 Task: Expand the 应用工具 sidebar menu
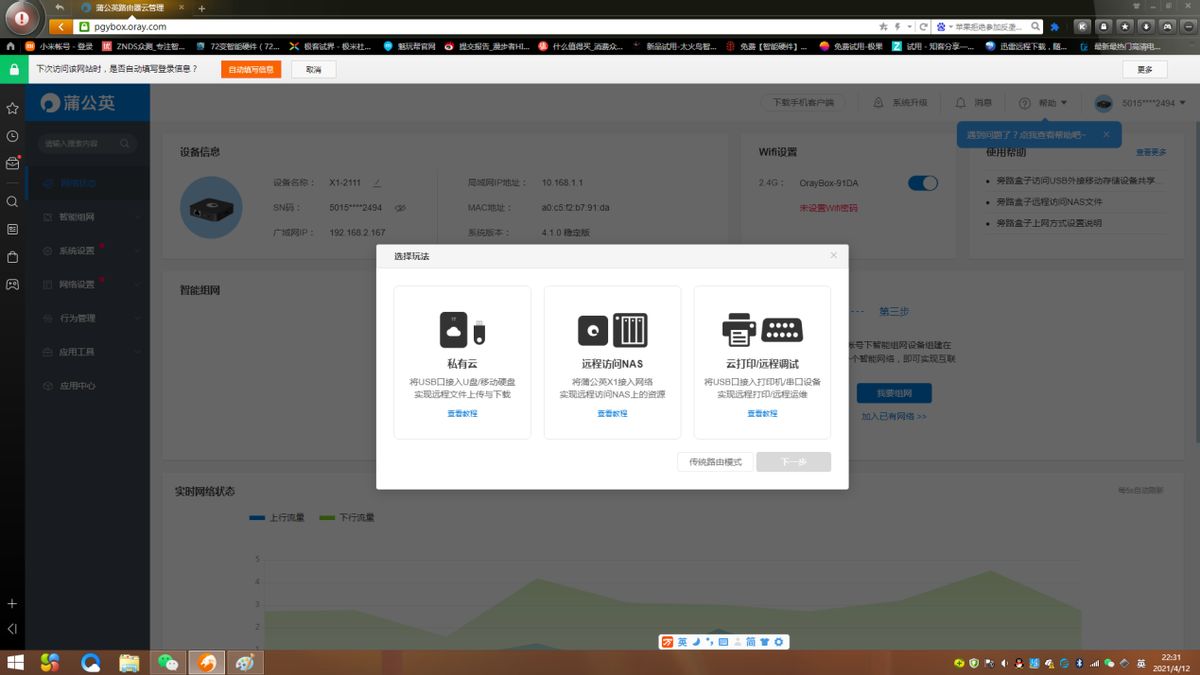[87, 352]
